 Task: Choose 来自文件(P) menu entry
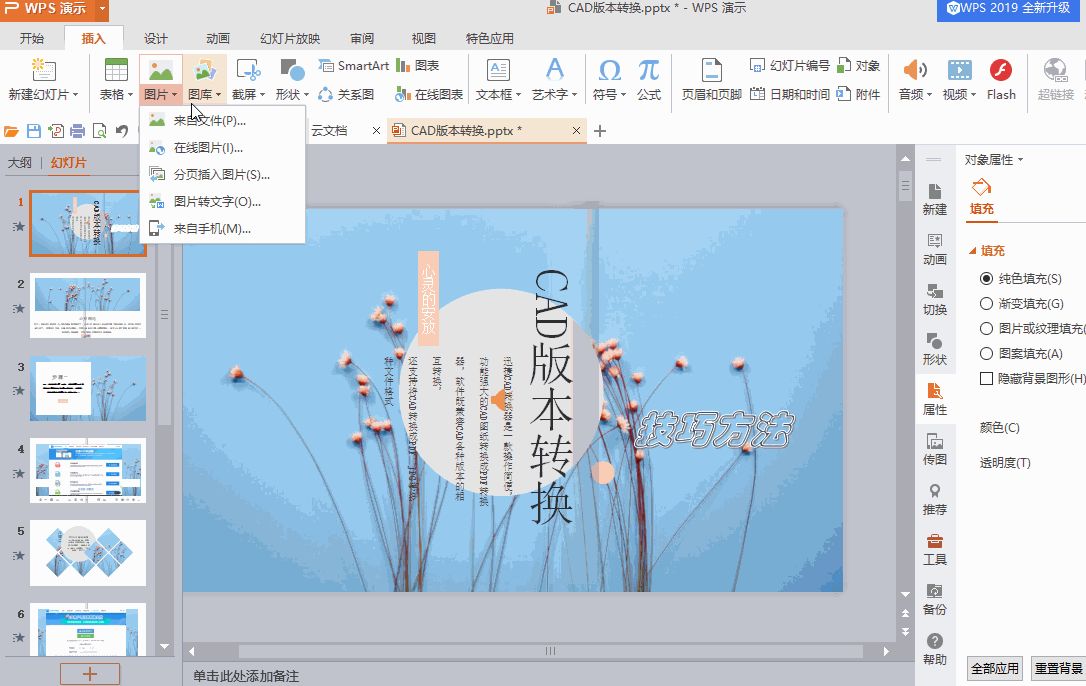click(x=222, y=121)
